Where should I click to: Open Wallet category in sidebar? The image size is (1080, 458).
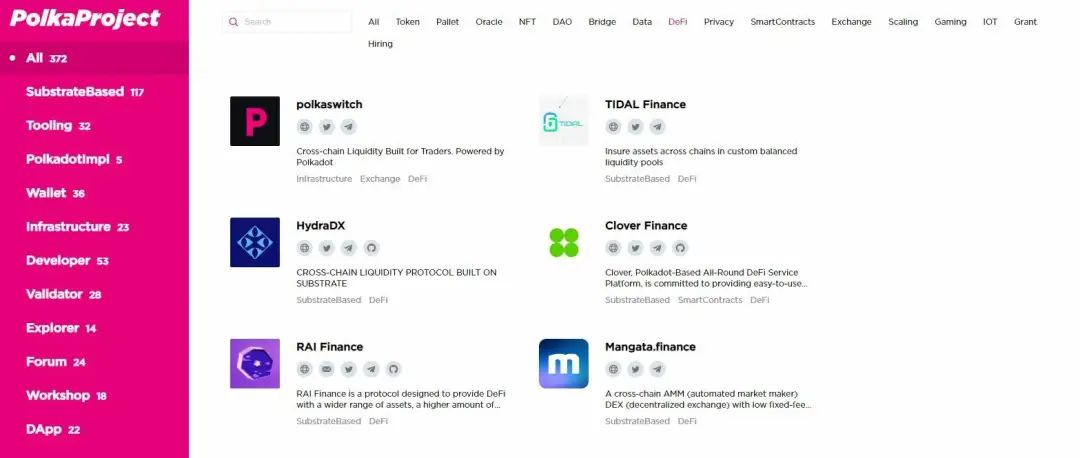[55, 193]
